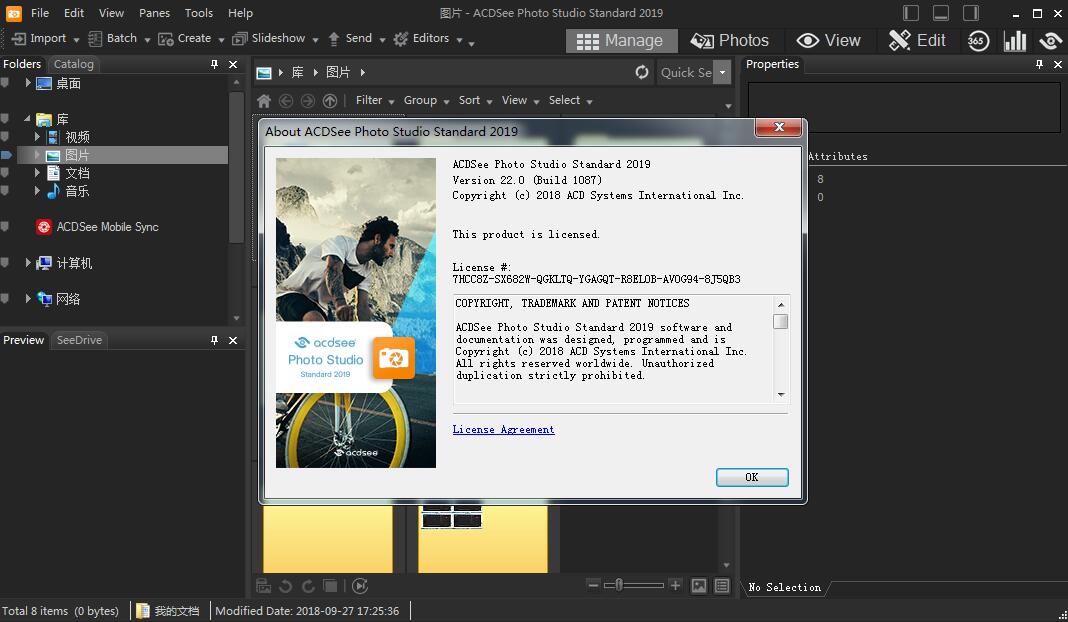1068x622 pixels.
Task: Open the Filter dropdown
Action: coord(372,100)
